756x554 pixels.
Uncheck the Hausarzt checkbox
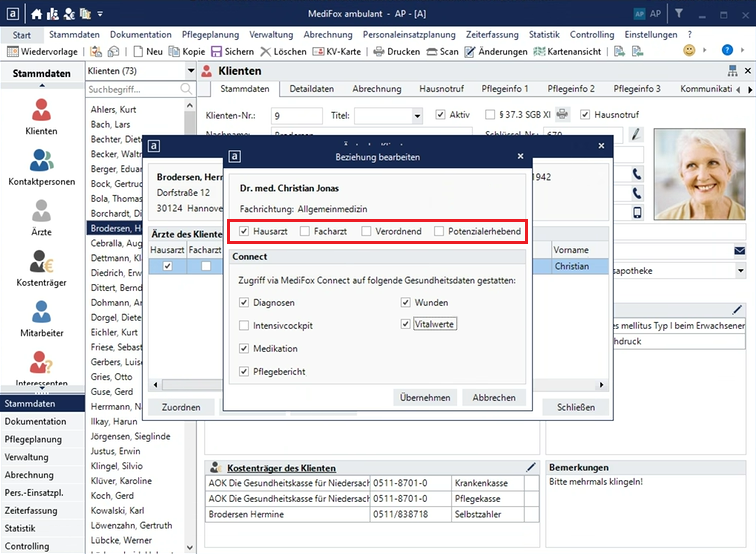[x=245, y=232]
